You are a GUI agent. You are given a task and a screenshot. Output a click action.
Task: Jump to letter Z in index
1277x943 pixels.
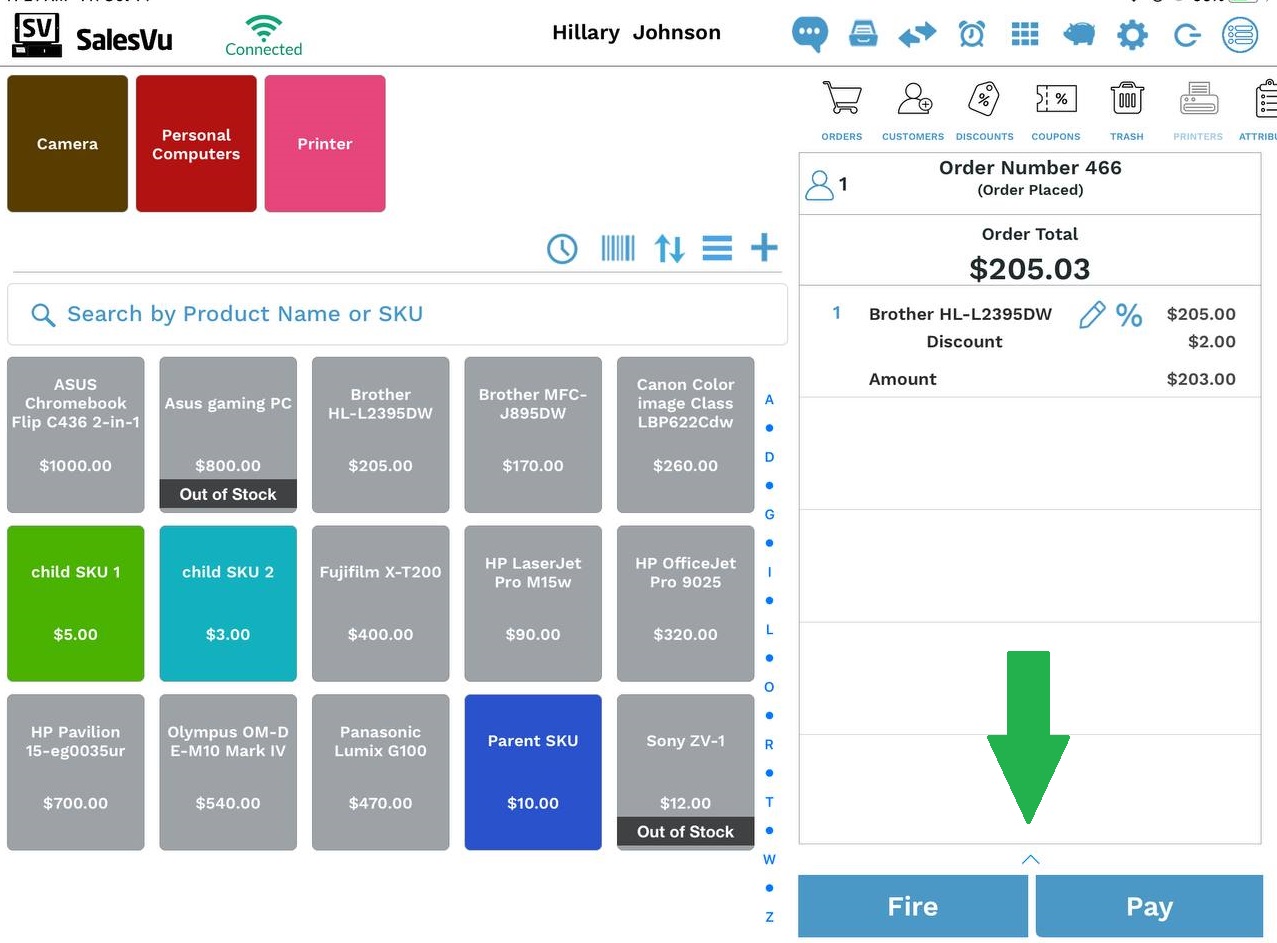click(769, 917)
